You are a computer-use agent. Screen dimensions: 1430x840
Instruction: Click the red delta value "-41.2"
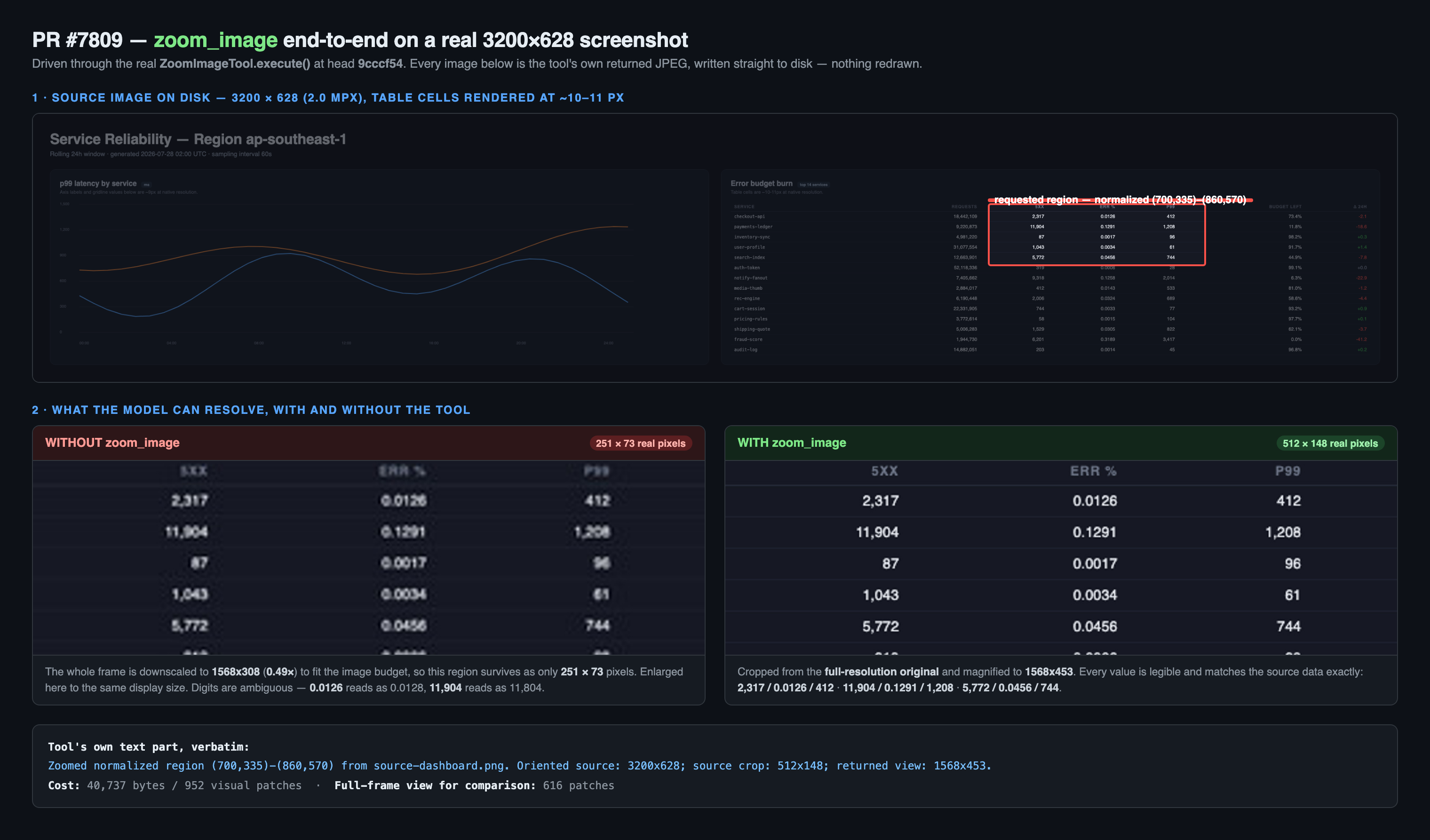click(1361, 339)
